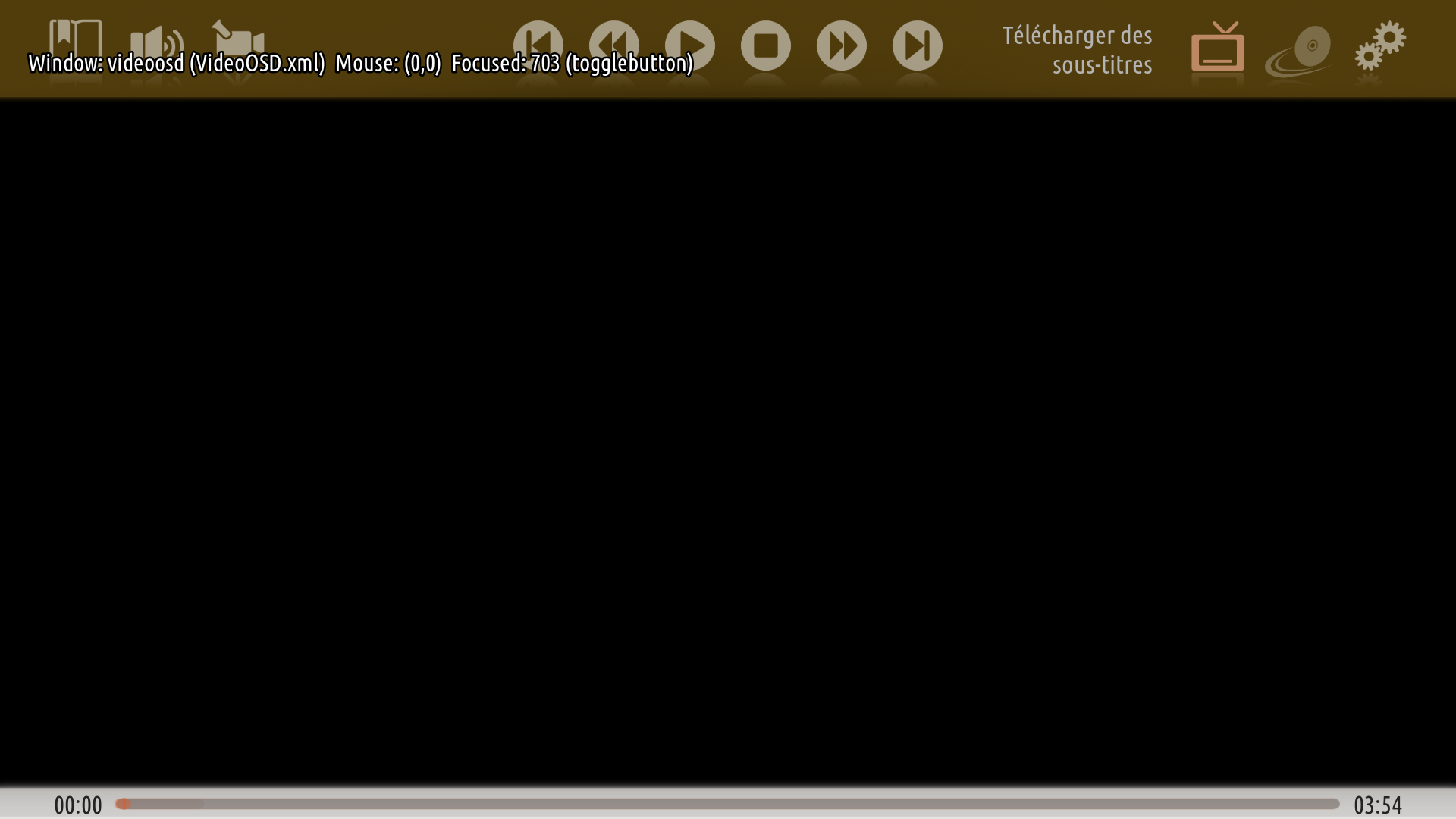Open audio settings speaker icon
Image resolution: width=1456 pixels, height=819 pixels.
[x=157, y=45]
